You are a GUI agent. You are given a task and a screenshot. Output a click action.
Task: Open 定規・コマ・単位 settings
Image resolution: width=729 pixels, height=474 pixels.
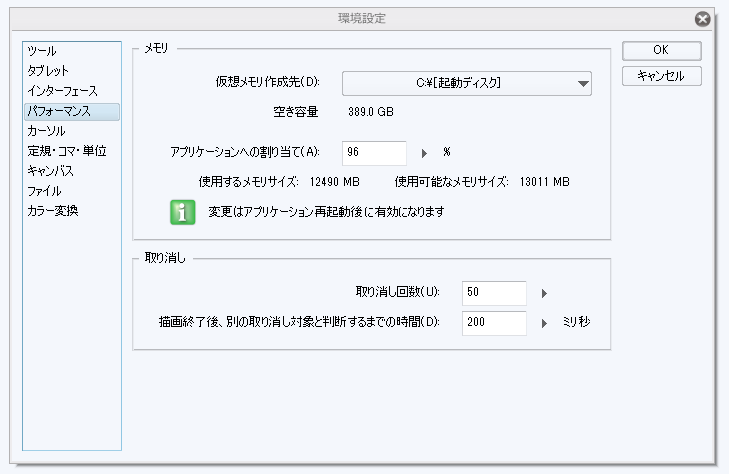tap(67, 151)
